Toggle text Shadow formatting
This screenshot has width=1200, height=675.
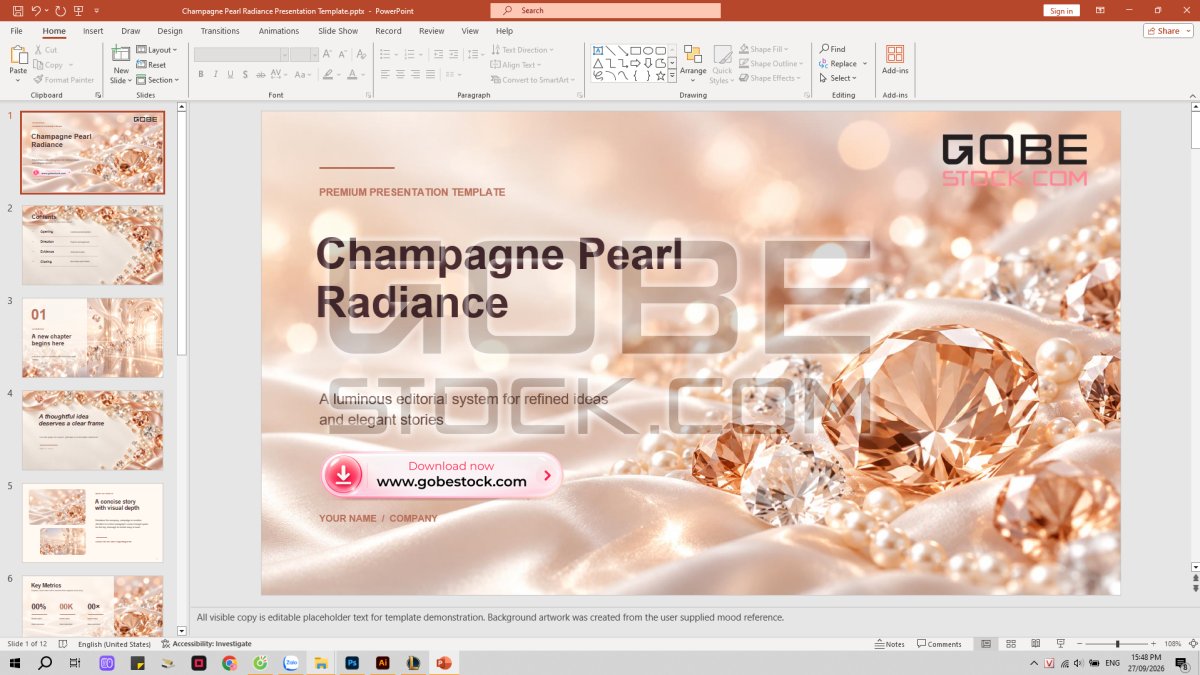point(245,74)
